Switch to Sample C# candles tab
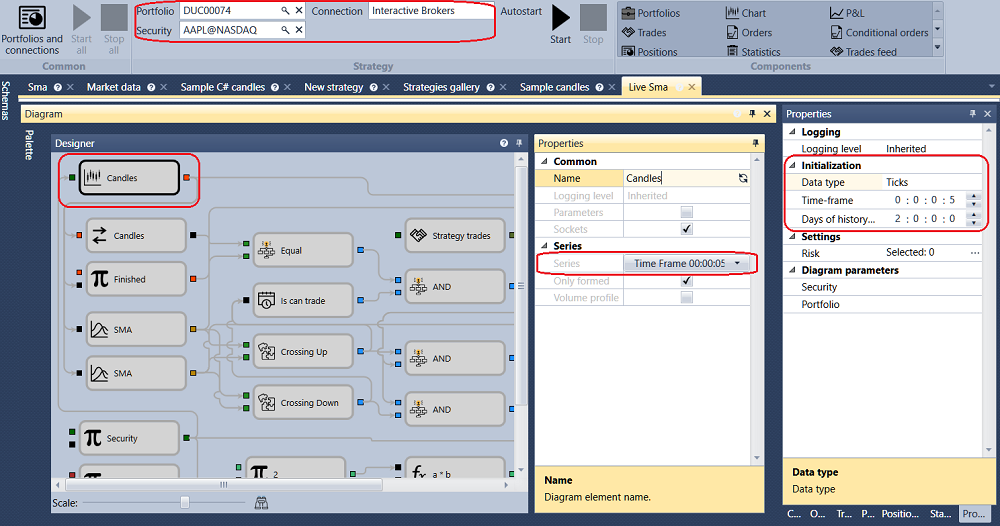Image resolution: width=1000 pixels, height=526 pixels. [223, 87]
